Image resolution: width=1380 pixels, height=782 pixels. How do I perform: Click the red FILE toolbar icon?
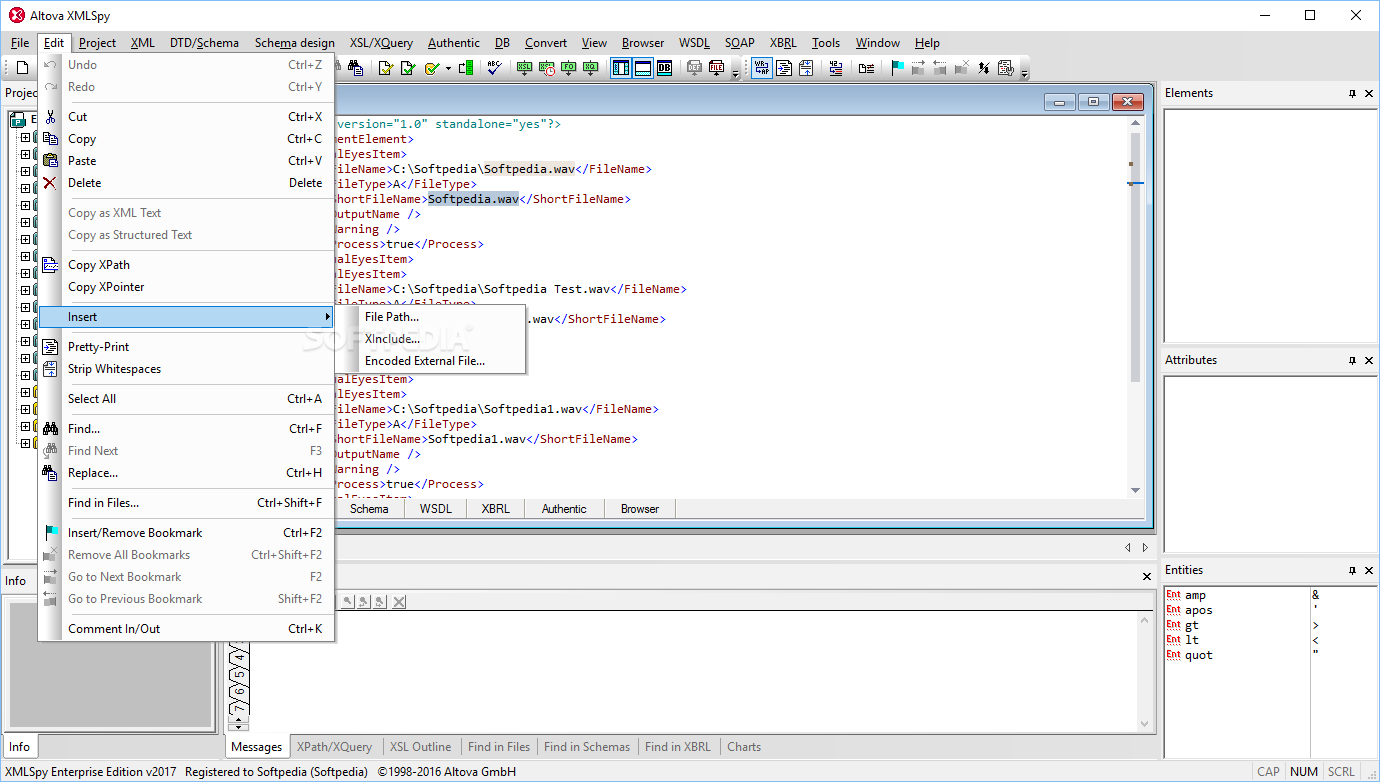716,68
